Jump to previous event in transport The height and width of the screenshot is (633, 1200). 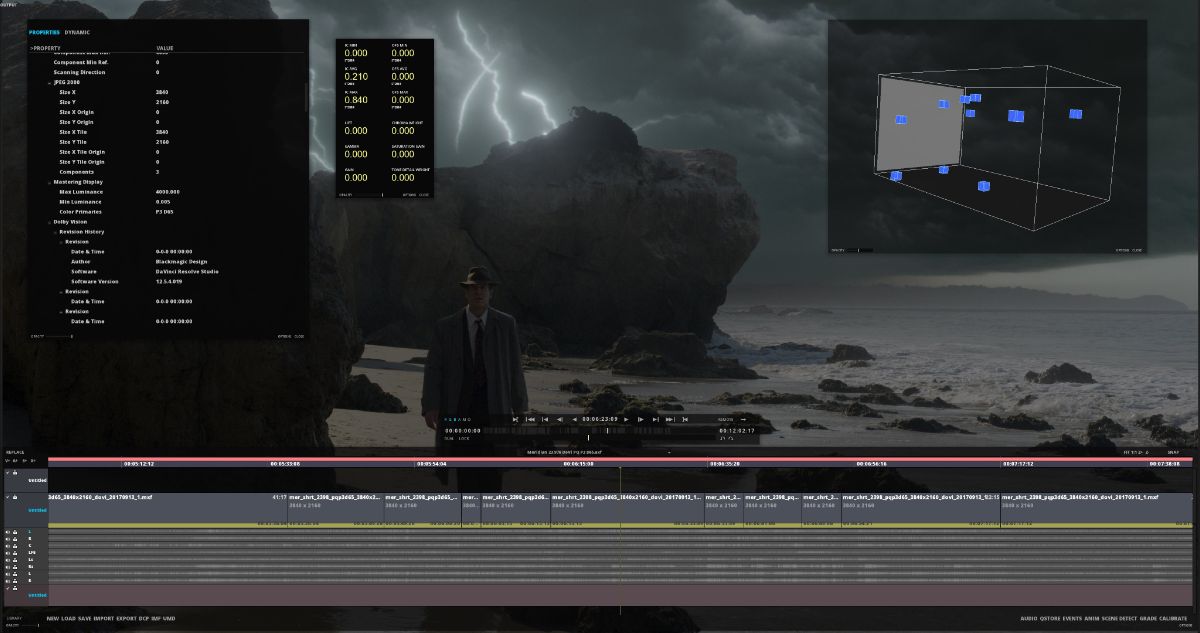click(x=546, y=419)
